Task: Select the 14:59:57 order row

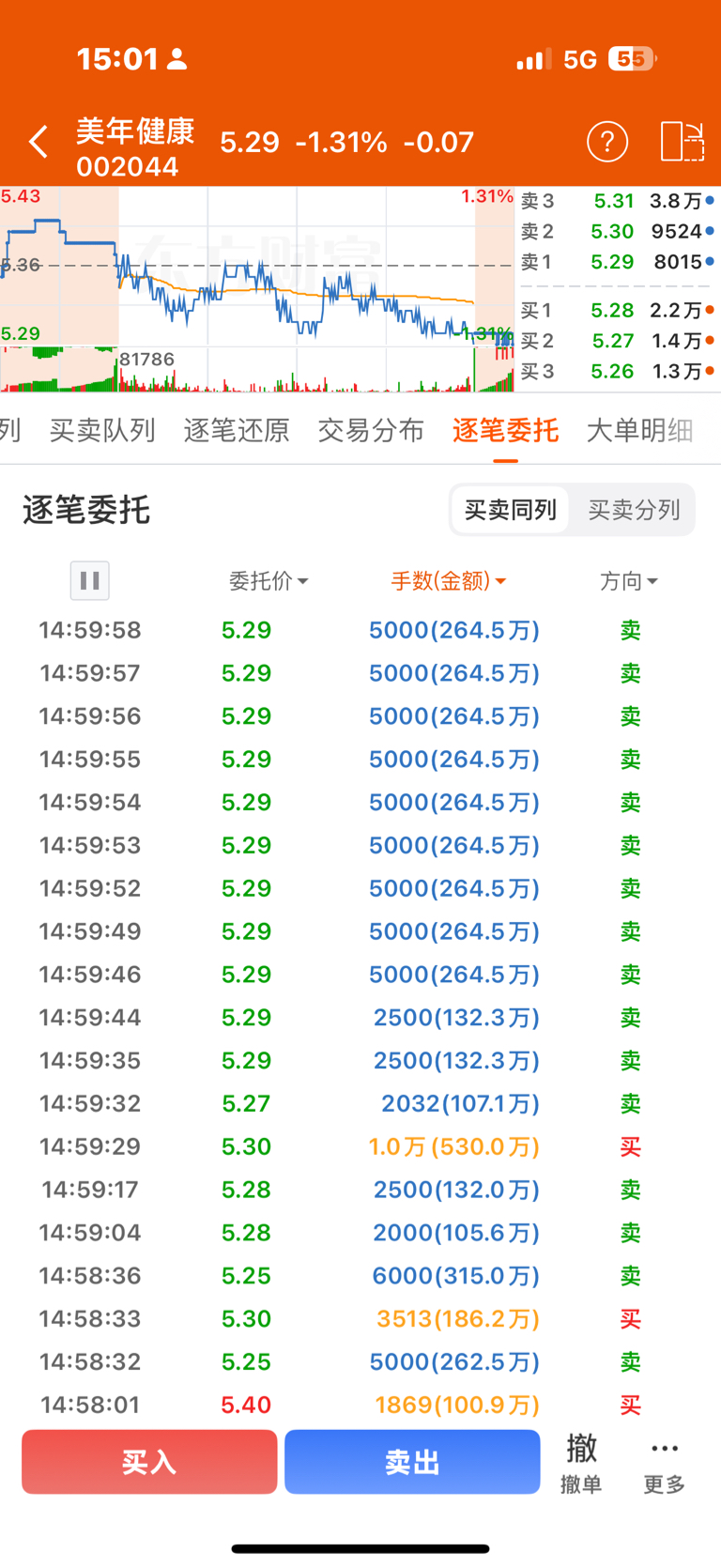Action: coord(360,673)
